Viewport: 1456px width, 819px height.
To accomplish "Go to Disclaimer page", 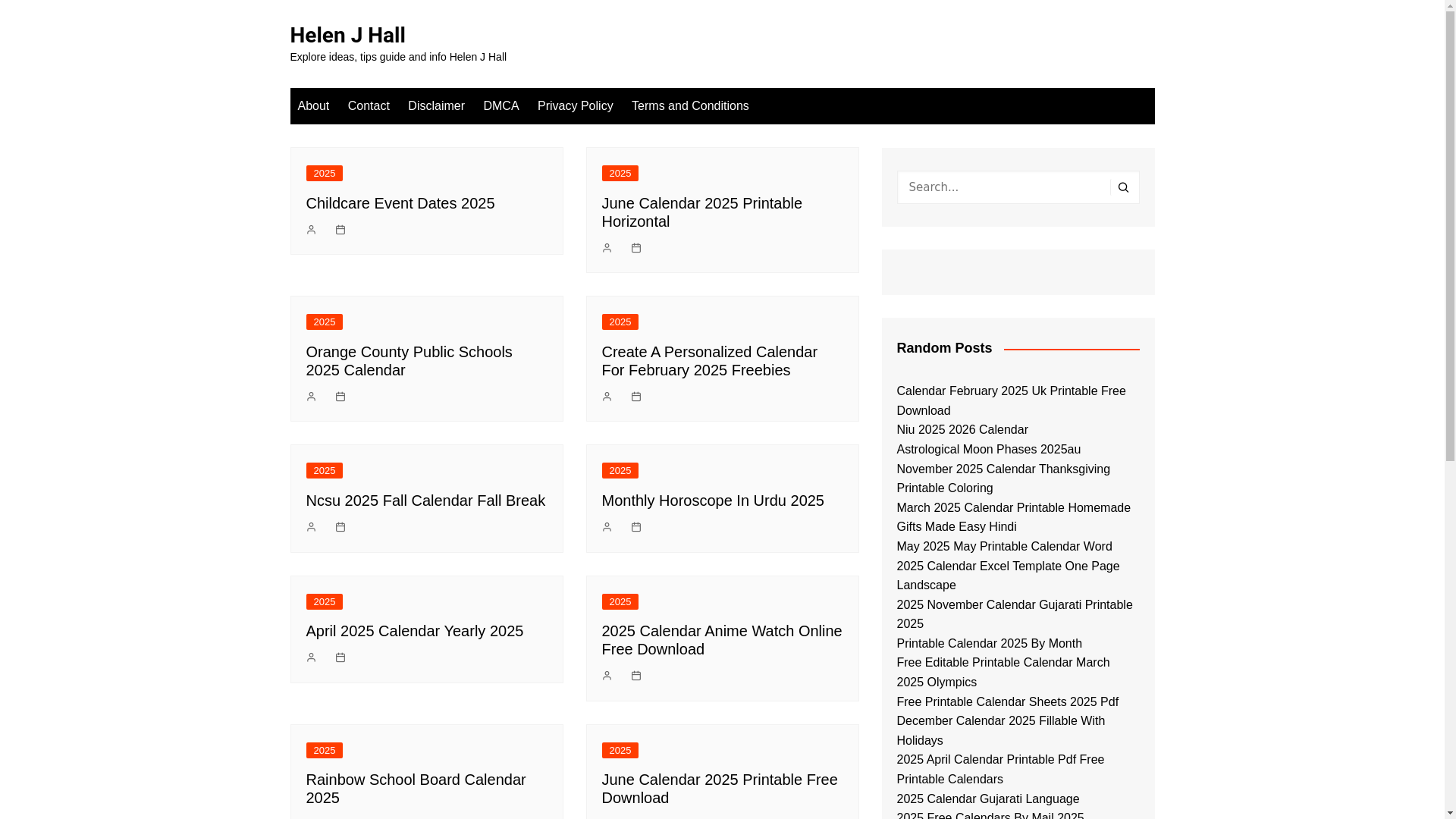I will tap(436, 106).
